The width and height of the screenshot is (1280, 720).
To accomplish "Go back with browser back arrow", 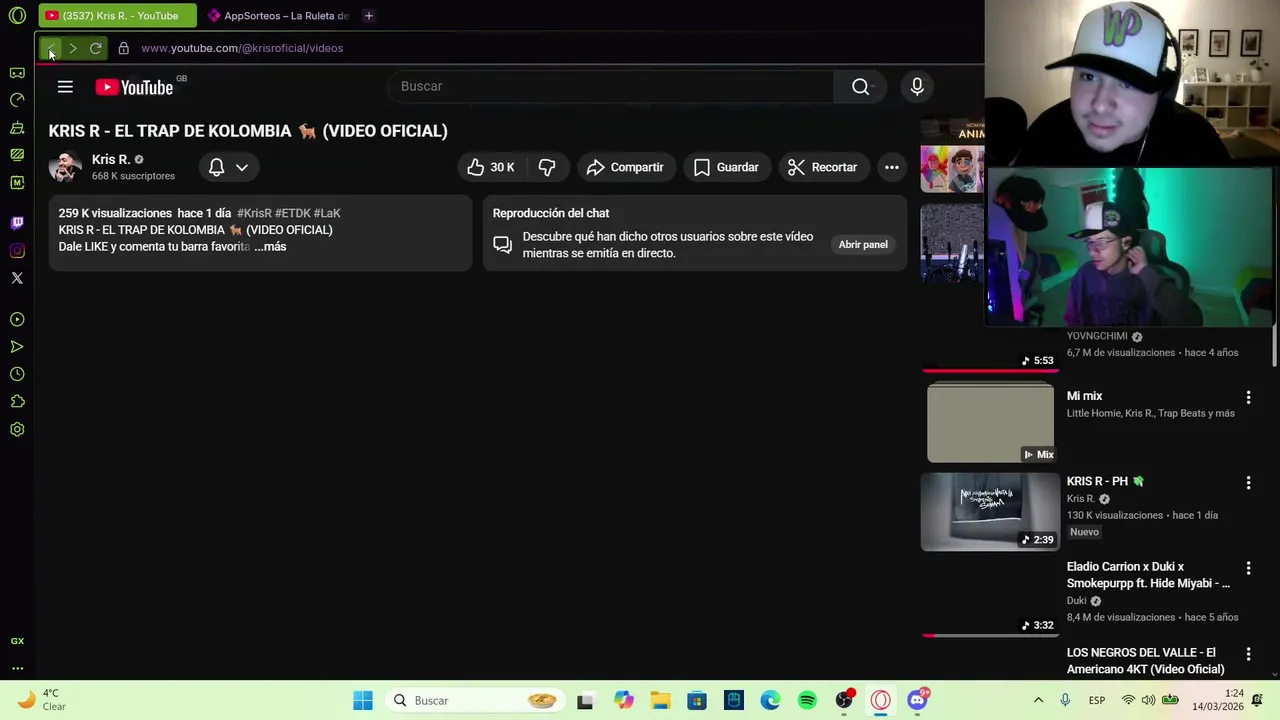I will pyautogui.click(x=50, y=48).
